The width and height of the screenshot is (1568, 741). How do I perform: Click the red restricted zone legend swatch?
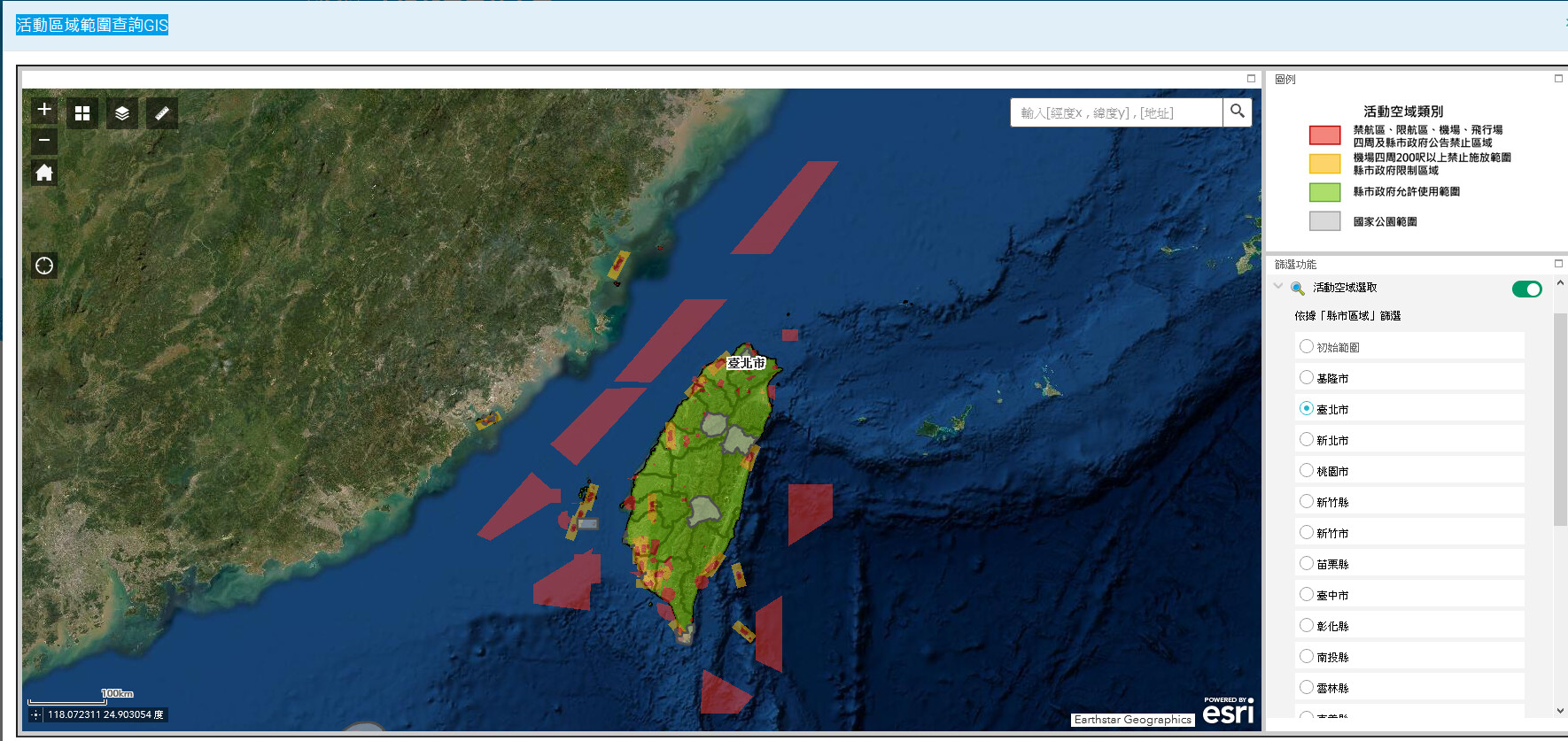coord(1324,135)
